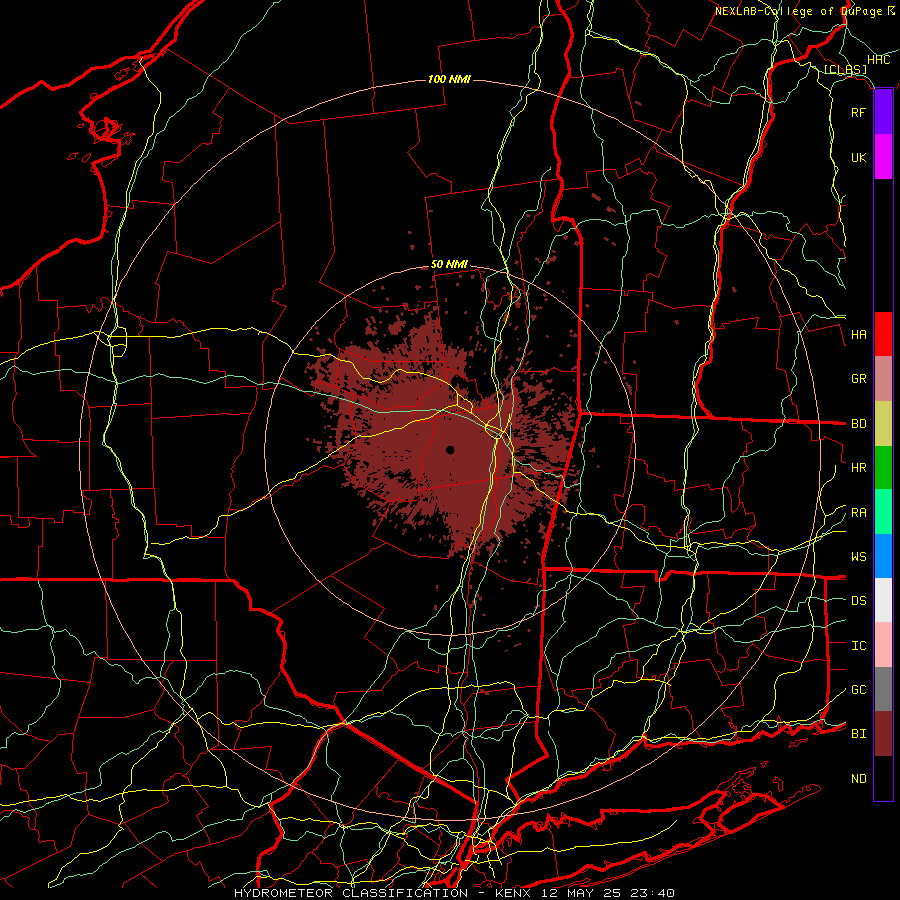Click the BD legend label
Image resolution: width=900 pixels, height=900 pixels.
coord(858,424)
